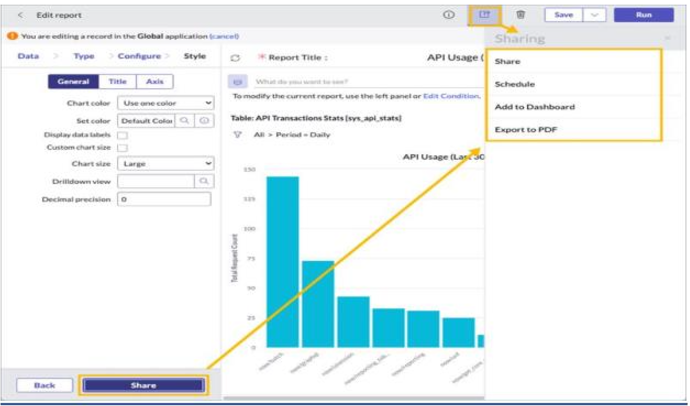Click the Period = Daily filter breadcrumb
Viewport: 690px width, 406px height.
tap(303, 135)
